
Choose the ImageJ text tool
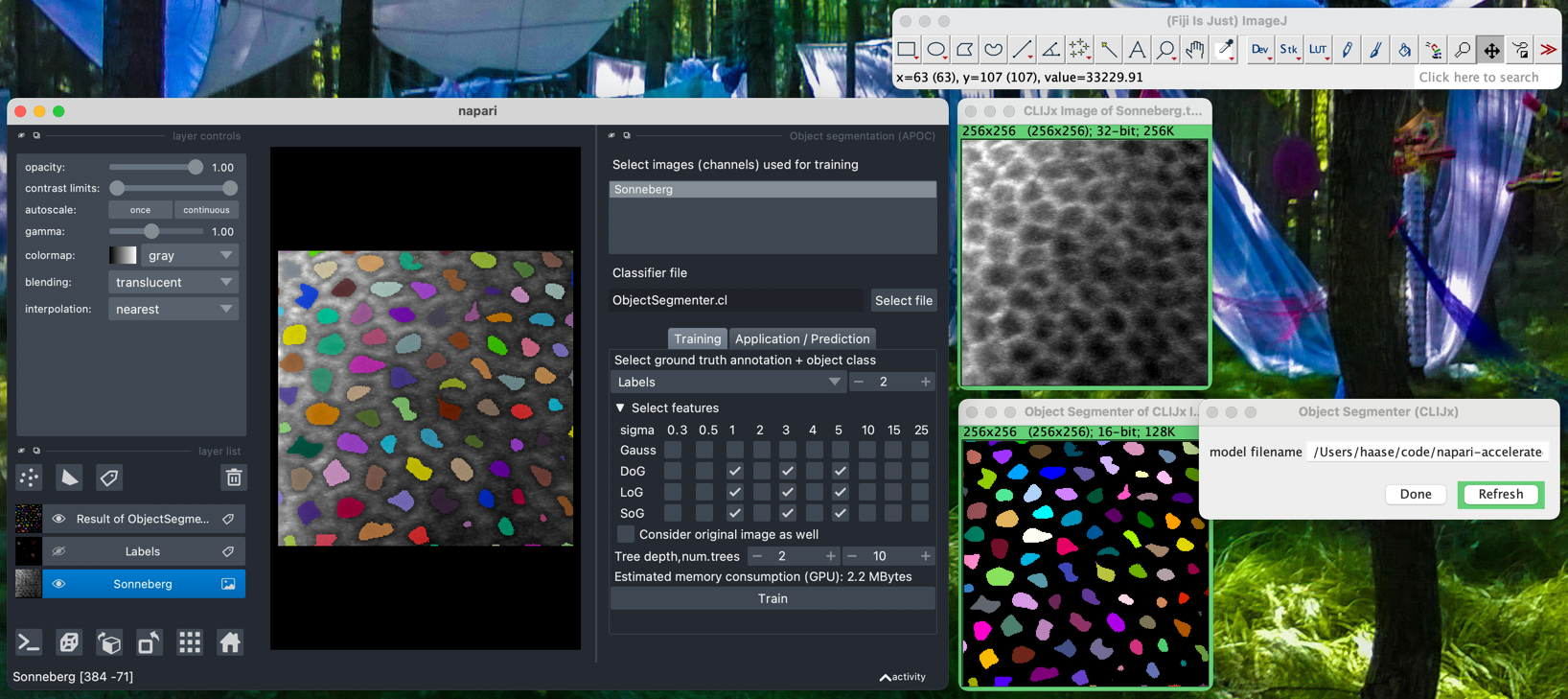[x=1137, y=50]
